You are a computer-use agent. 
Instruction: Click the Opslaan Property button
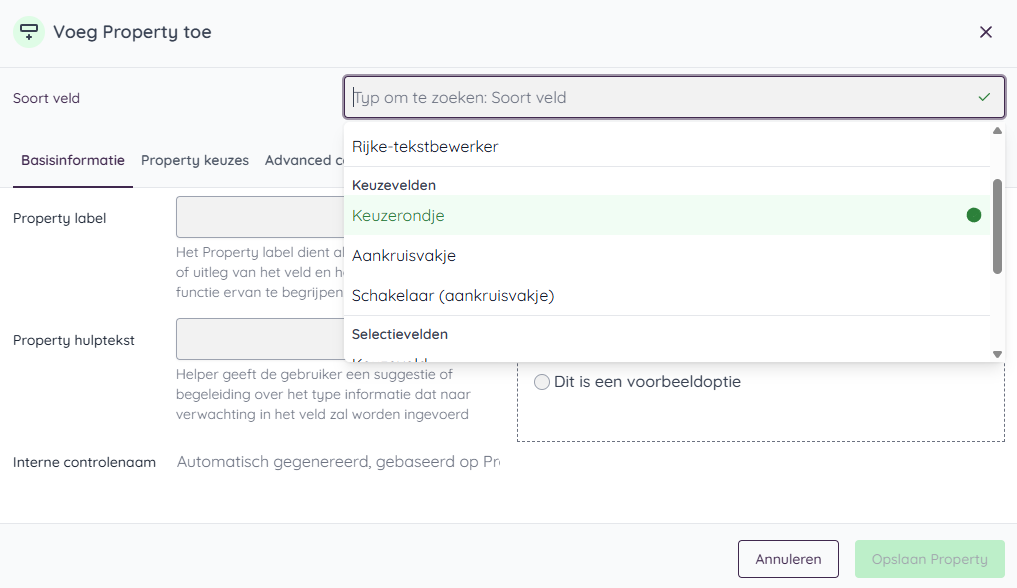929,559
